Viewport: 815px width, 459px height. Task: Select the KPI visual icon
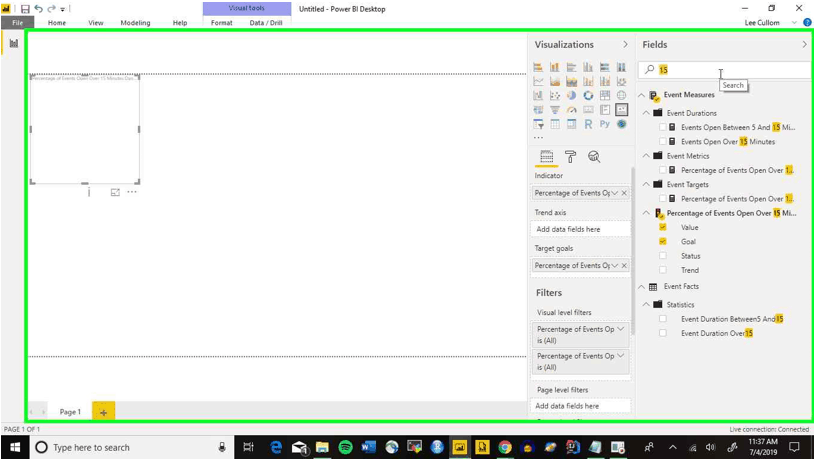621,110
